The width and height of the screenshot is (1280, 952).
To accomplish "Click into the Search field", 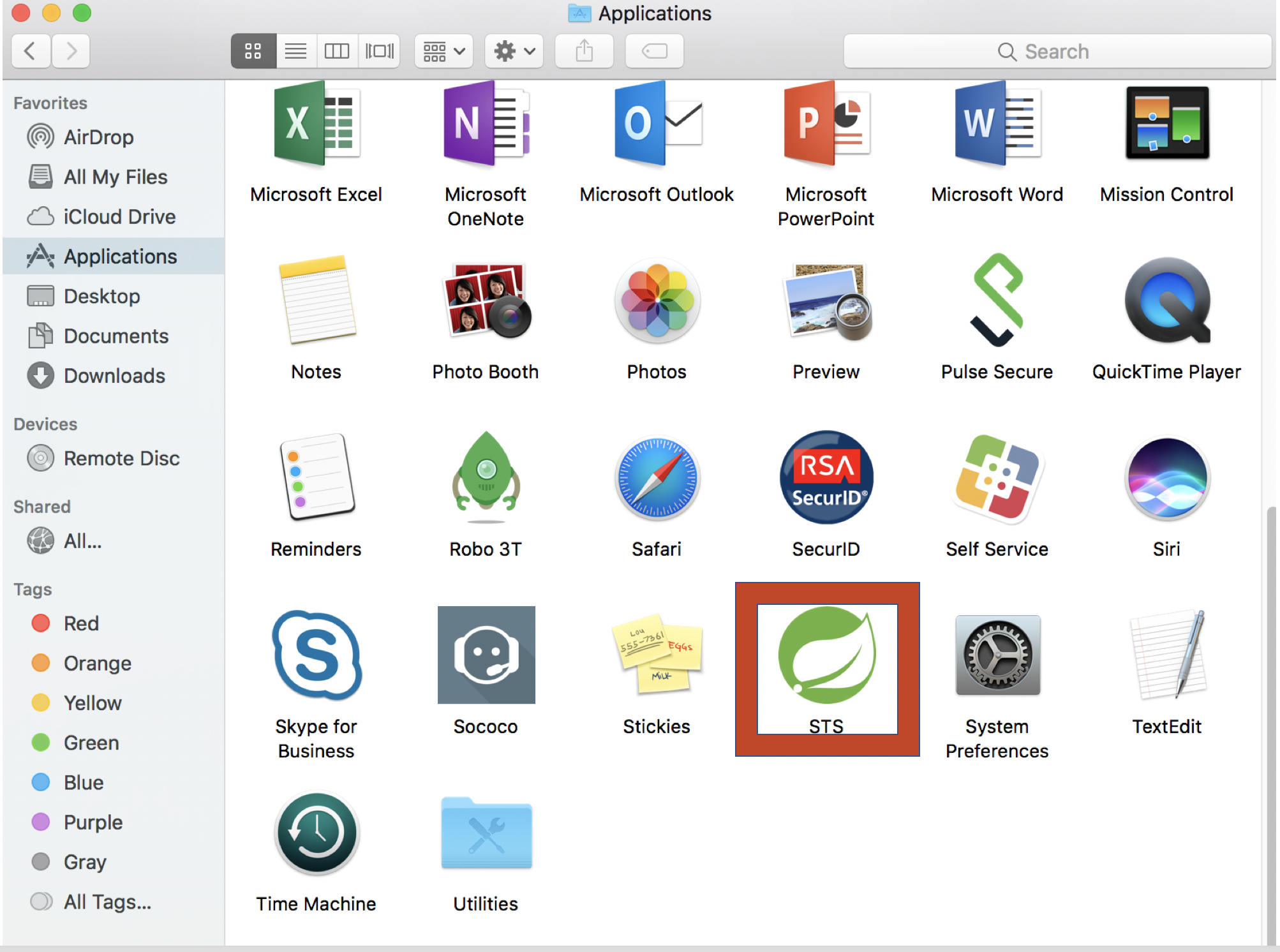I will coord(1056,51).
